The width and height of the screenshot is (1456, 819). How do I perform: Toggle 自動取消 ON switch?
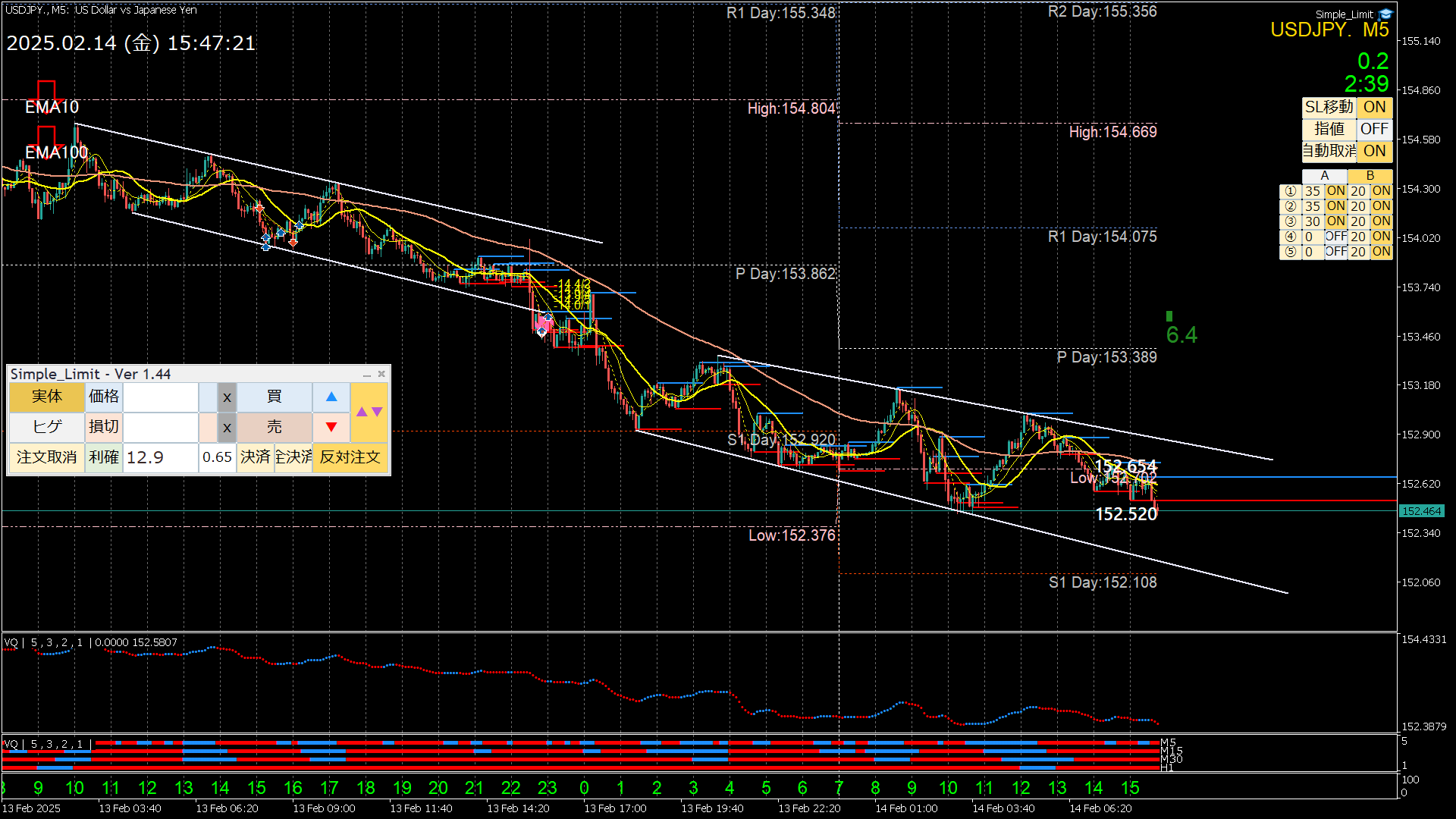1374,151
